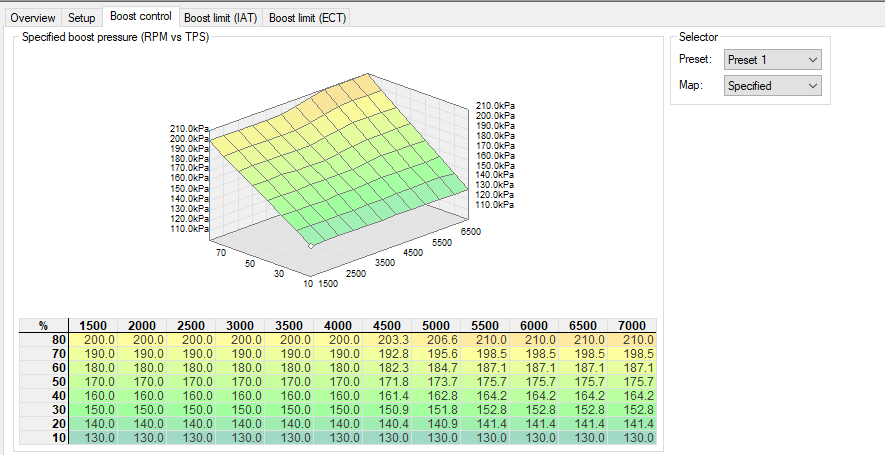Image resolution: width=885 pixels, height=455 pixels.
Task: Click the 161.4 cell in row 40
Action: (x=387, y=396)
